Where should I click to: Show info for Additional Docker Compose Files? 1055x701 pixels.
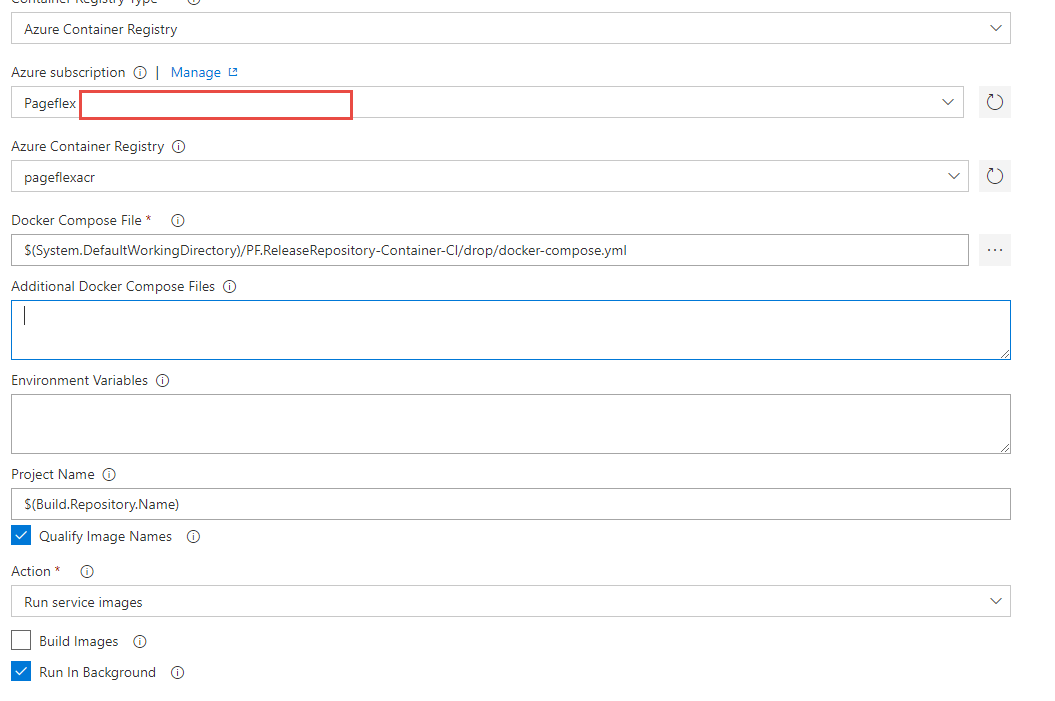click(x=229, y=287)
